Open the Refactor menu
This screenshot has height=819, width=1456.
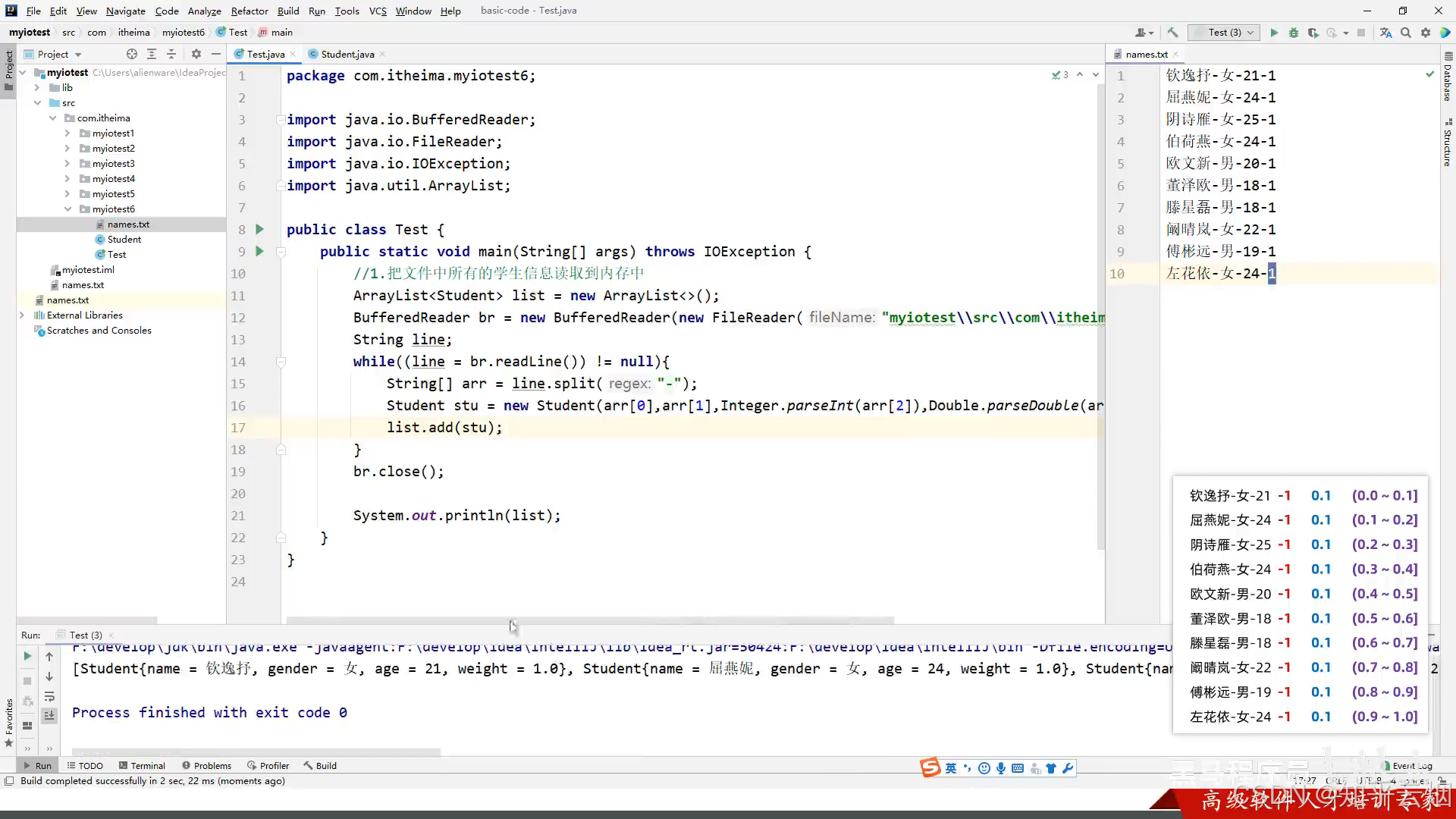(x=249, y=11)
